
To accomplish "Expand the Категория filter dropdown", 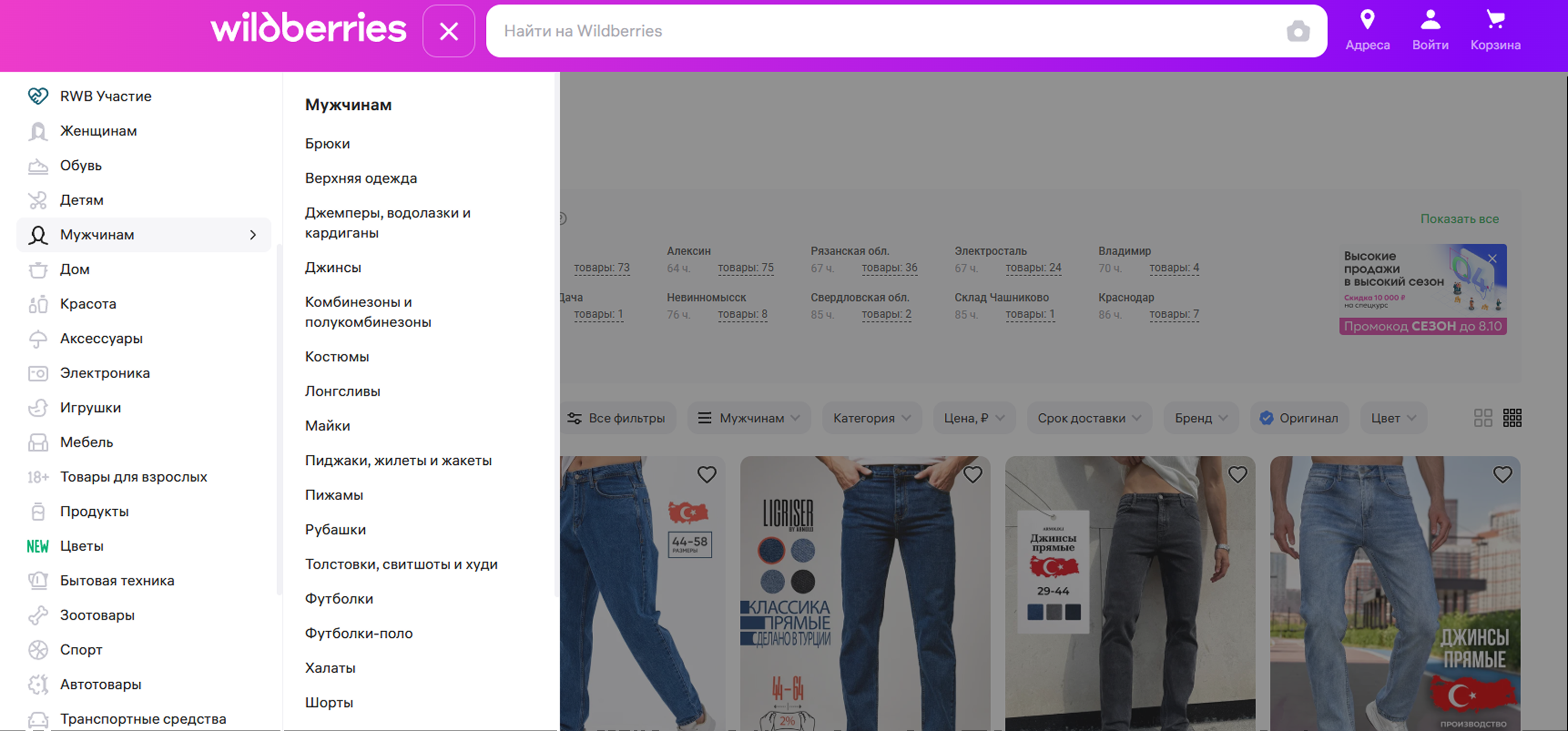I will click(871, 418).
